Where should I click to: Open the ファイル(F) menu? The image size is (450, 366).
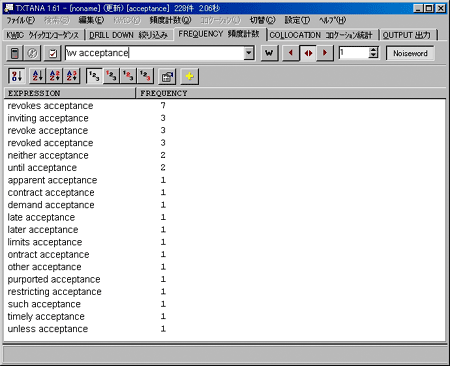pos(21,20)
